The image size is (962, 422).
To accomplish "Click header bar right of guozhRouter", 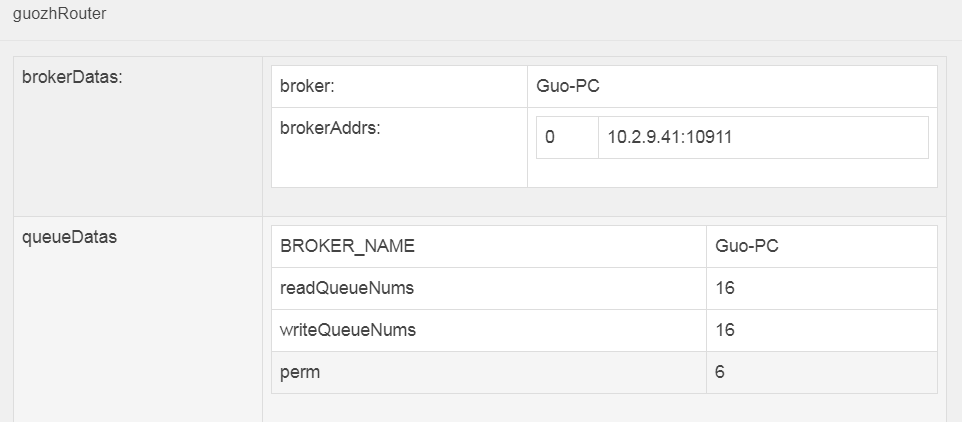I will tap(534, 18).
